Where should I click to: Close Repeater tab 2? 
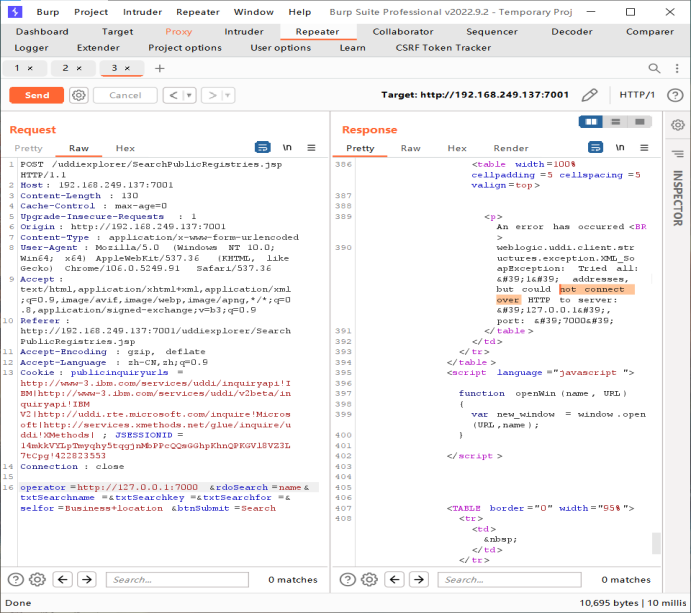pos(79,68)
